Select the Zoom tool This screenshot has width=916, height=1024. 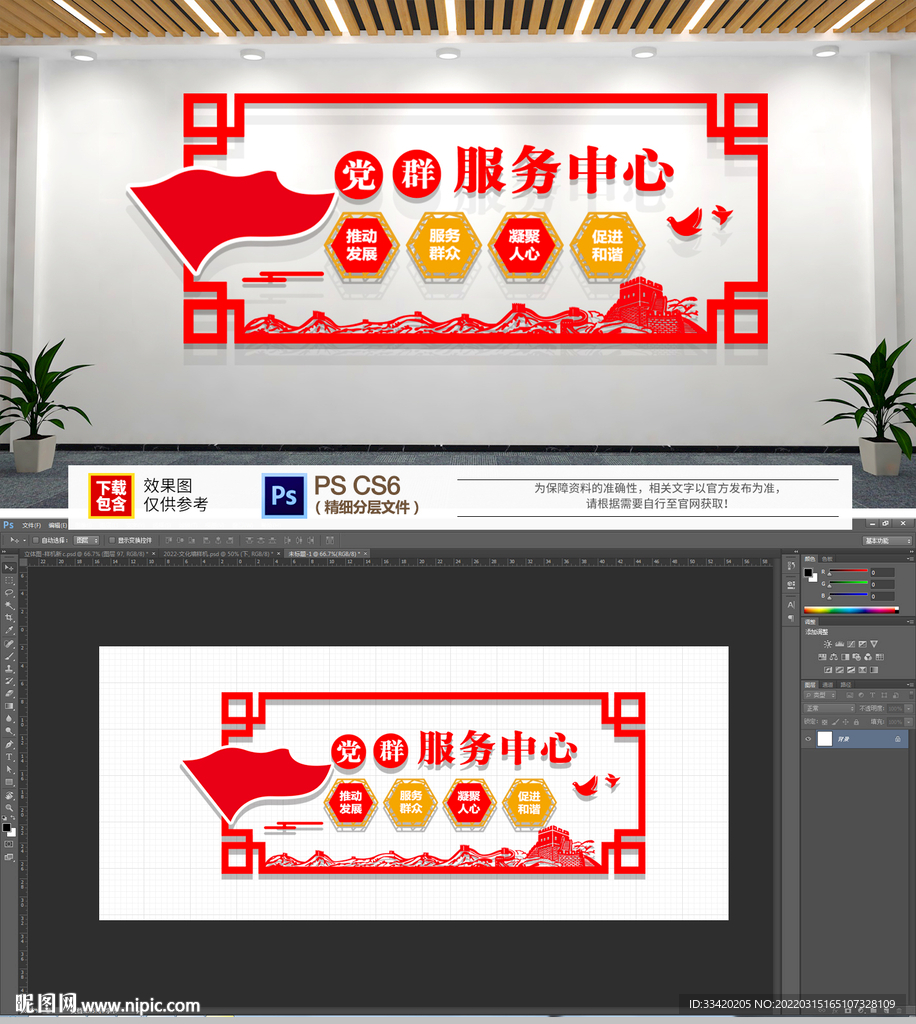(9, 808)
